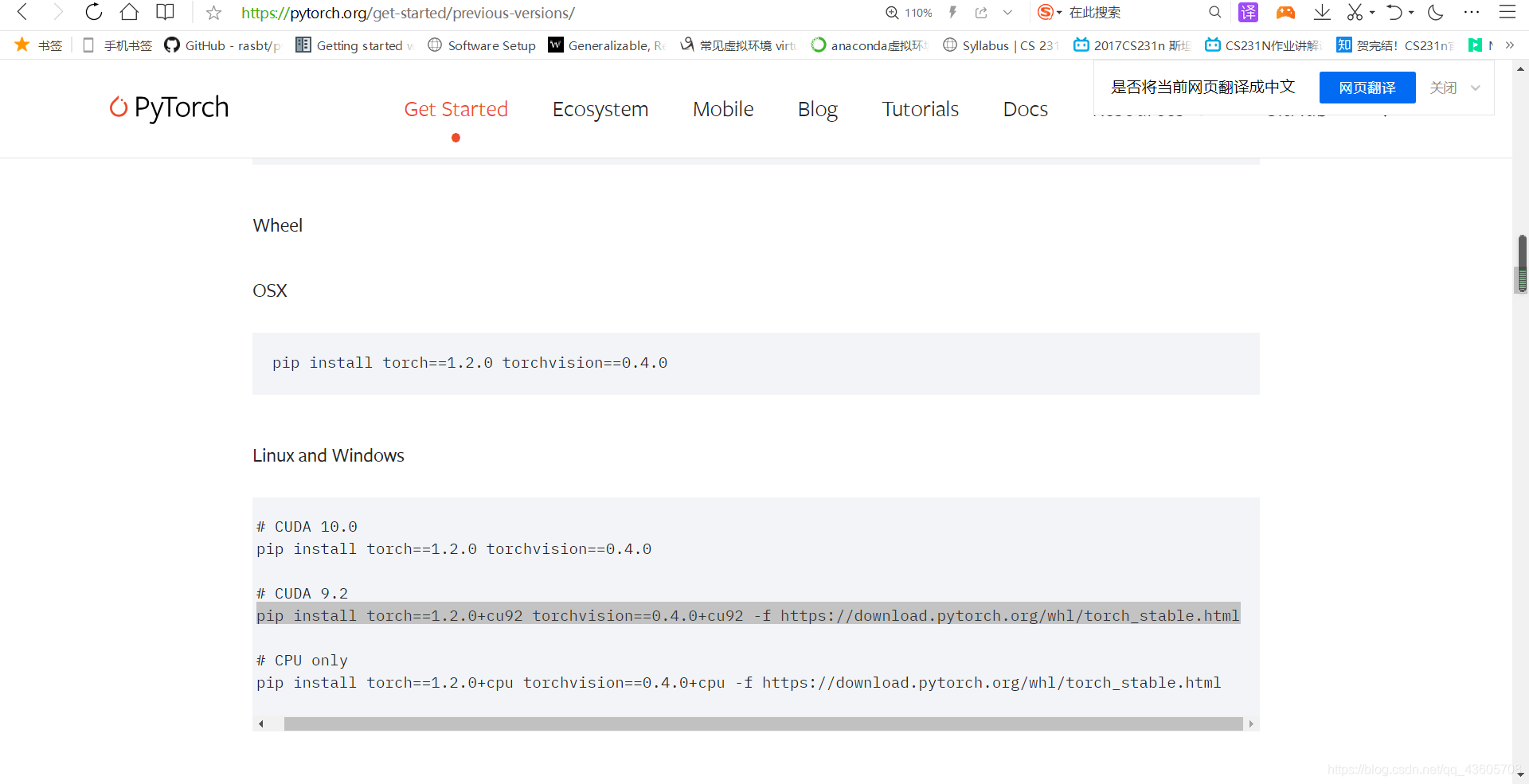Click the undo closed tab icon
Screen dimensions: 1529x784
1394,12
